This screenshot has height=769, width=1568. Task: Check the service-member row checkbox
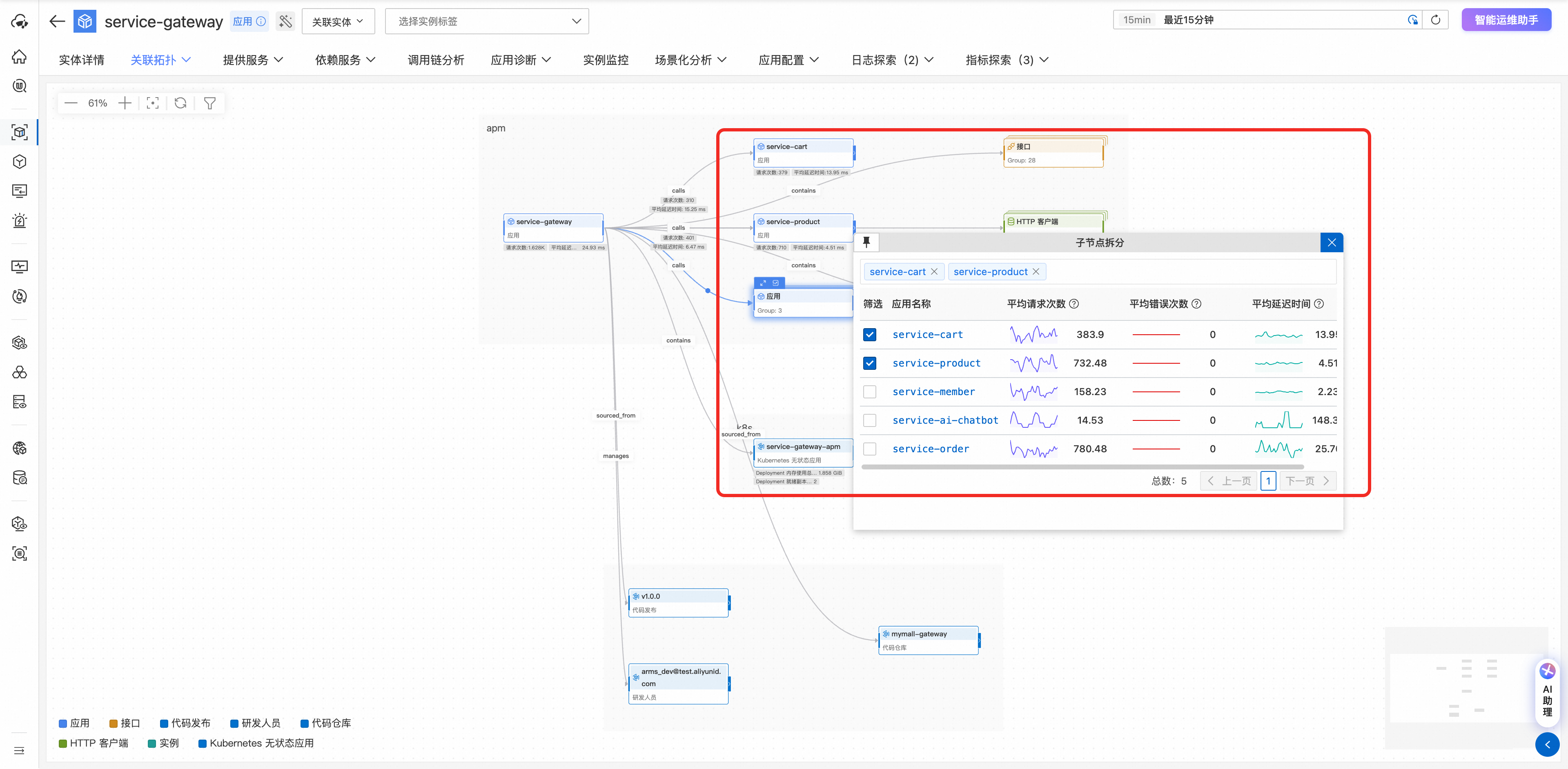(x=870, y=392)
